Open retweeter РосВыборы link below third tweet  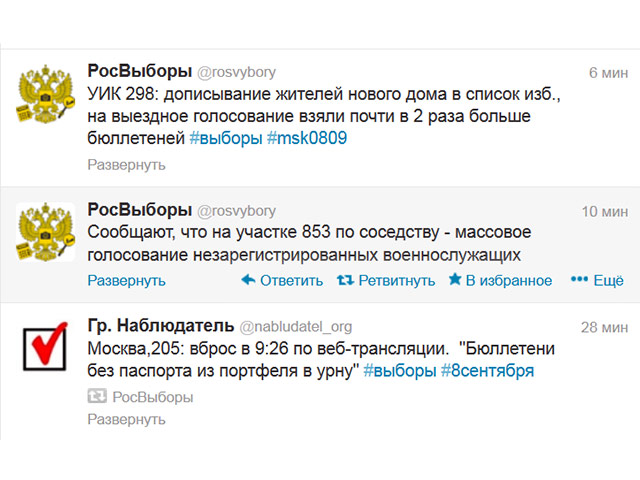tap(153, 397)
